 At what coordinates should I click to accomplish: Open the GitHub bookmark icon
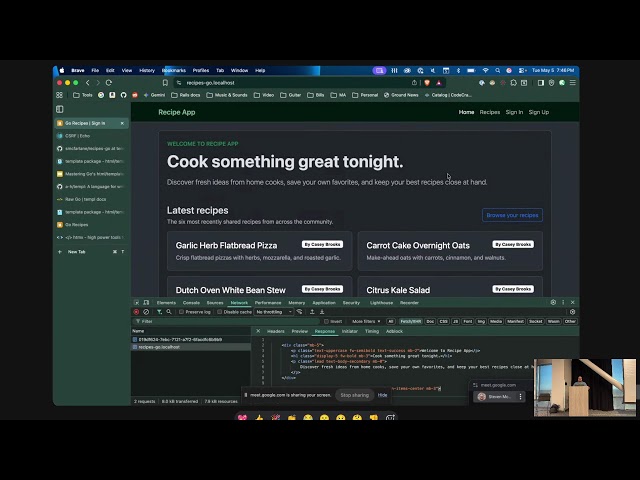(123, 95)
